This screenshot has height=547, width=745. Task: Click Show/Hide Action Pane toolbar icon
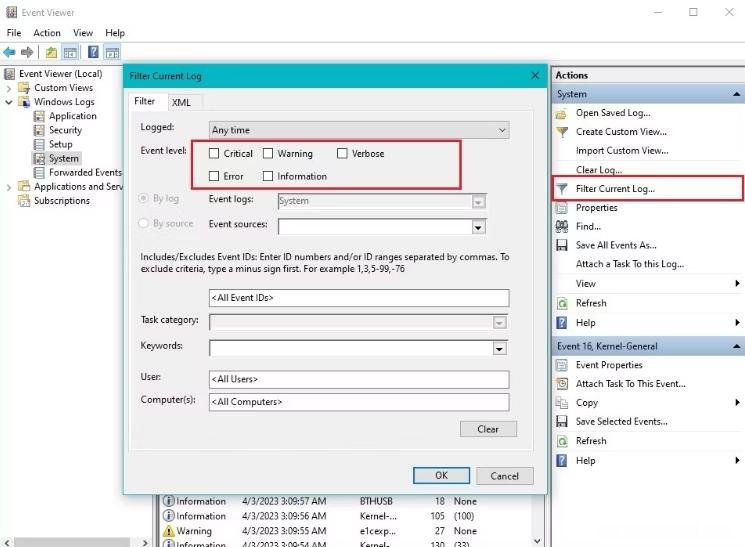coord(112,52)
